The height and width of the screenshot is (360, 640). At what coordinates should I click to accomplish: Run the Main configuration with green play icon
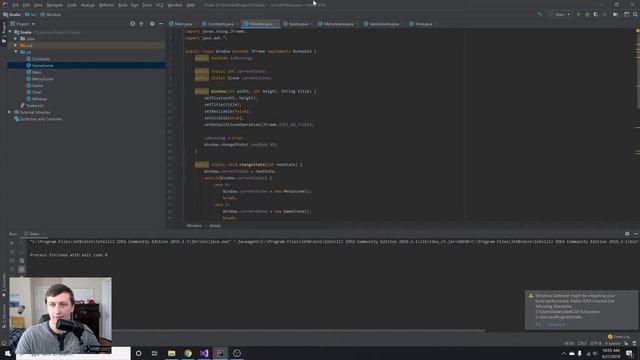coord(578,14)
